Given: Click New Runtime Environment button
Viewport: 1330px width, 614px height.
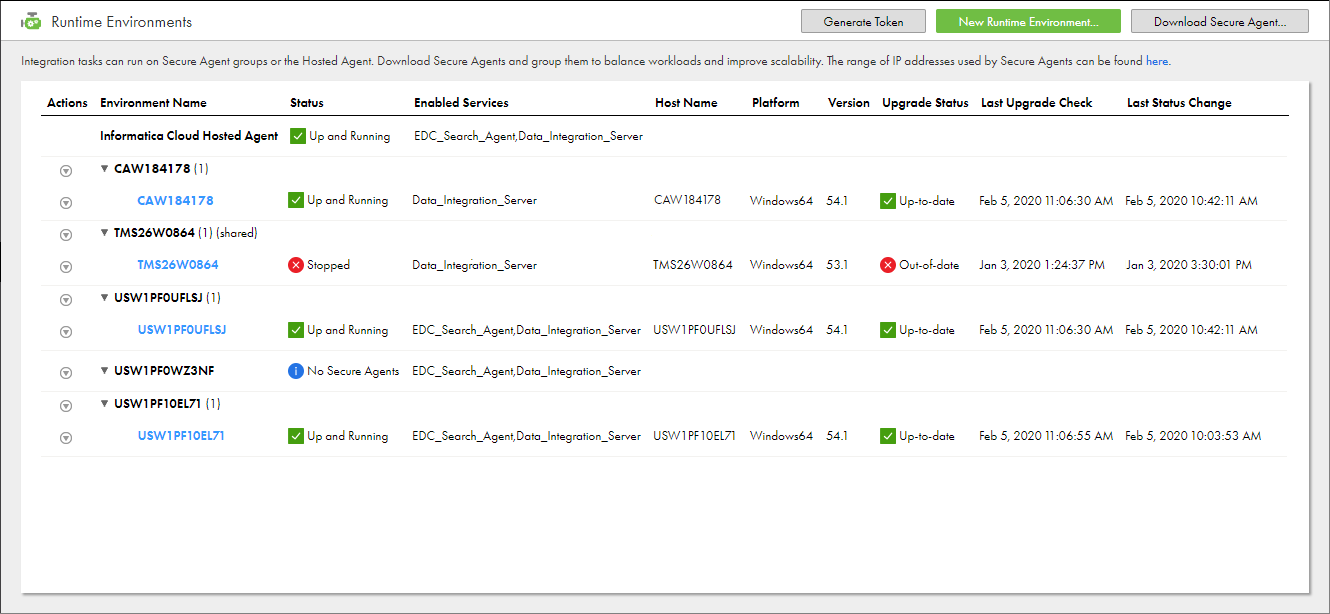Looking at the screenshot, I should tap(1028, 21).
